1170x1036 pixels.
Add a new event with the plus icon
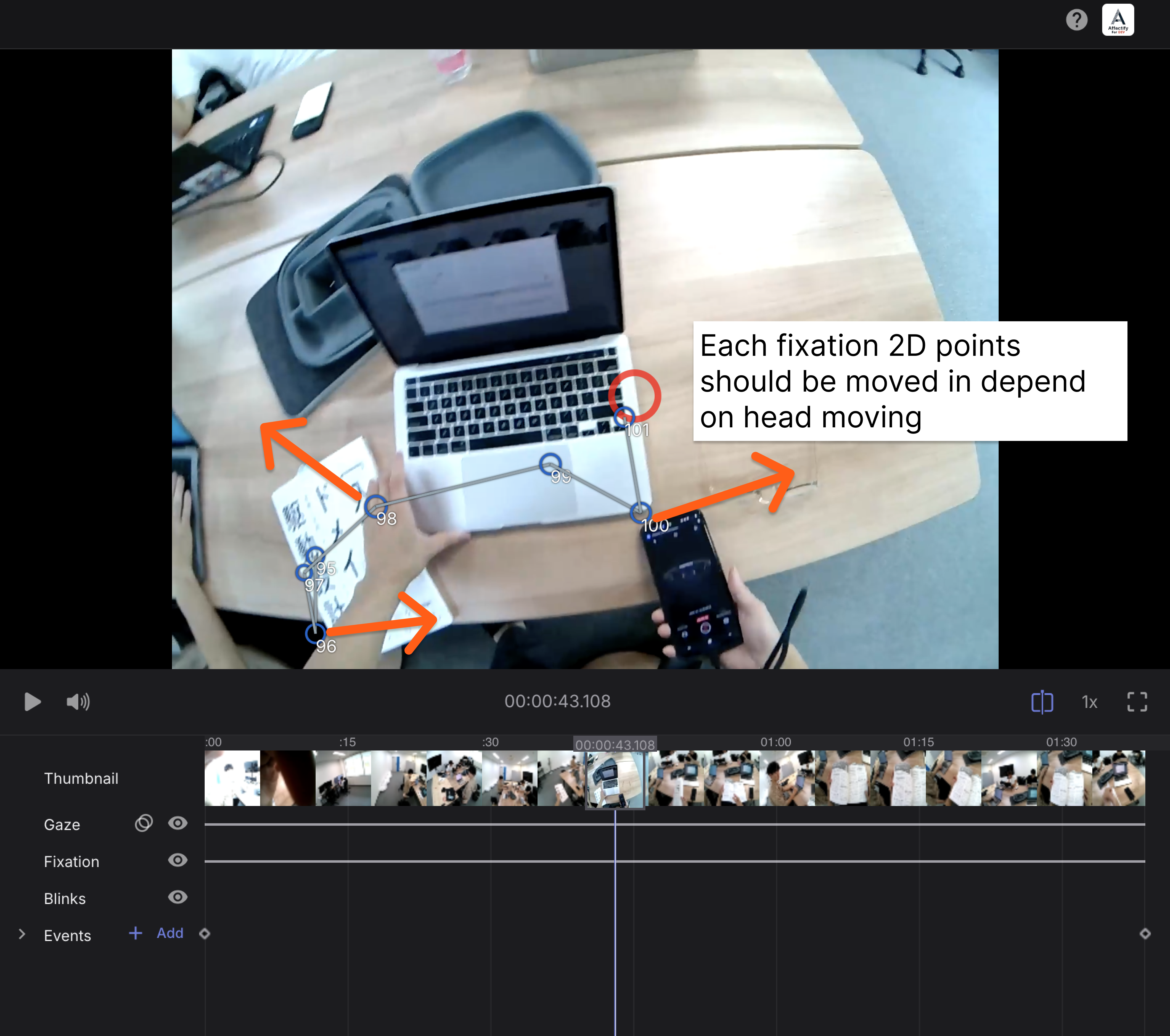point(136,933)
